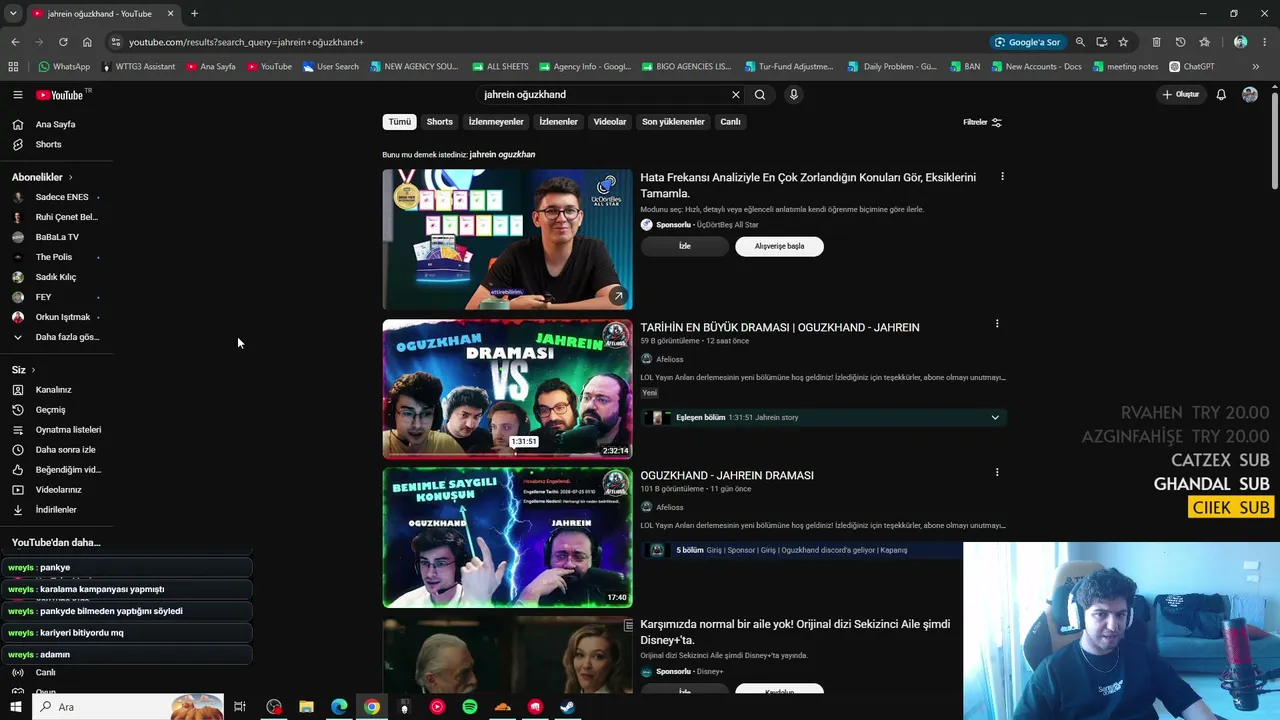The width and height of the screenshot is (1280, 720).
Task: Run search with the magnifier button
Action: 760,95
